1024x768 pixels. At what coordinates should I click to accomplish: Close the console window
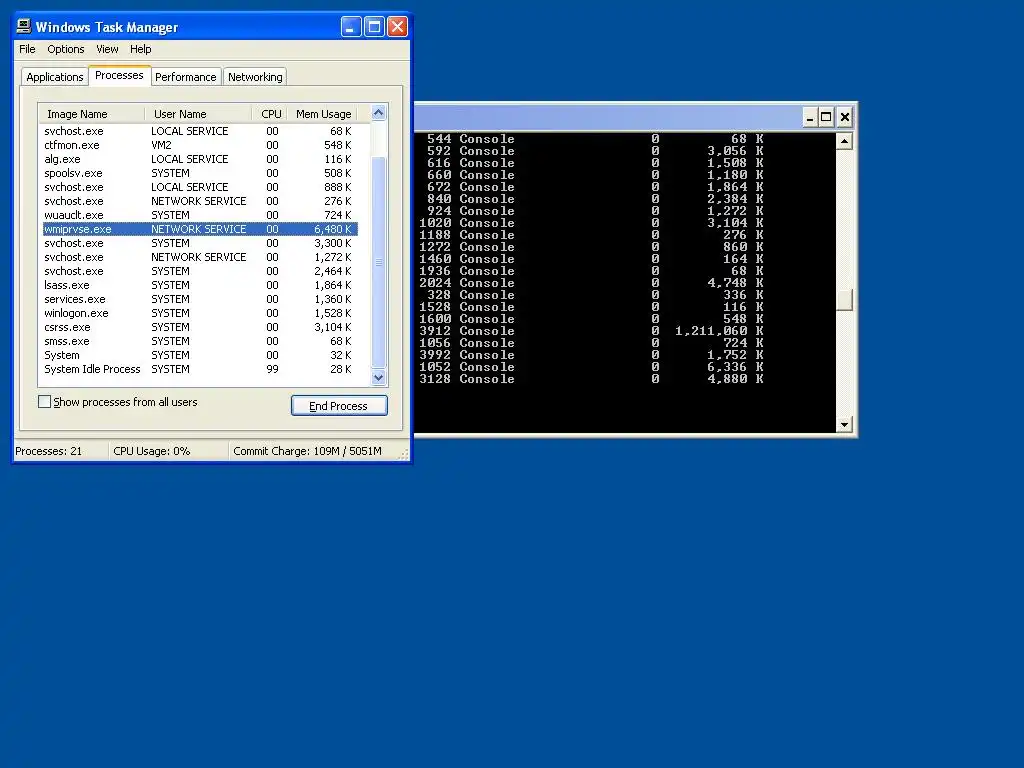click(x=844, y=117)
